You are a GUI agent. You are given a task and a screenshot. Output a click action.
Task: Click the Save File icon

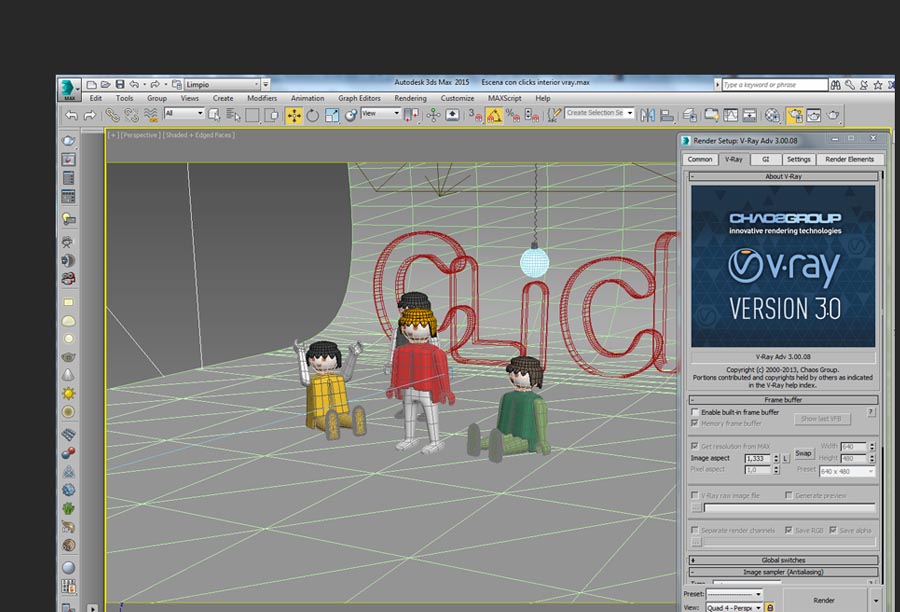[x=120, y=85]
